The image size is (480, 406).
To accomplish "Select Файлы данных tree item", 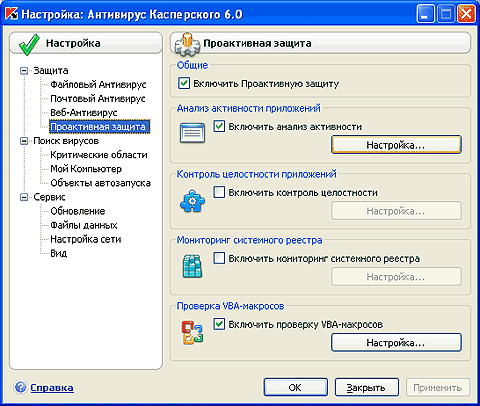I will pyautogui.click(x=84, y=225).
